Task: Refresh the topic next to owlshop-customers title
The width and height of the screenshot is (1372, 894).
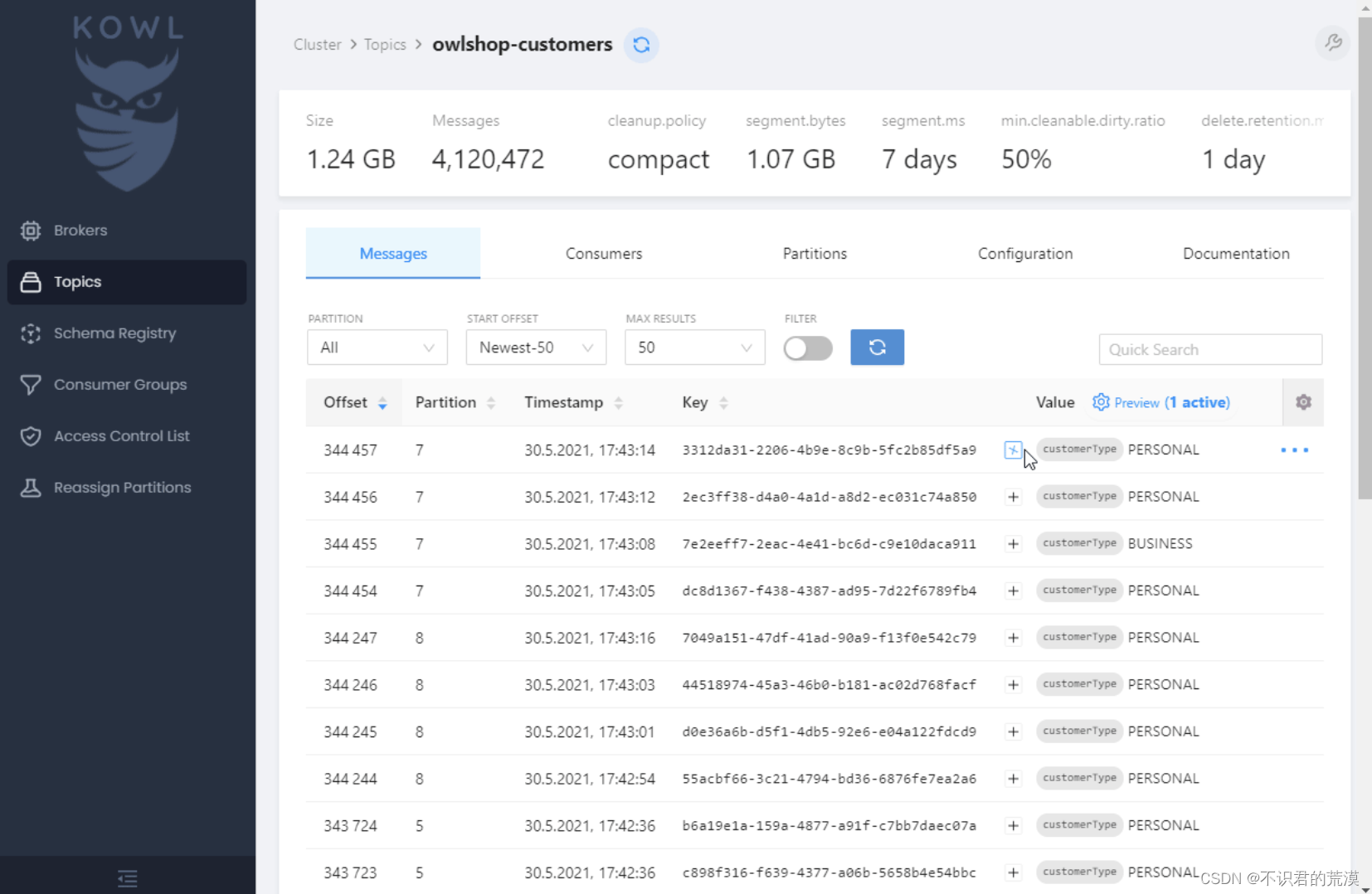Action: click(x=641, y=45)
